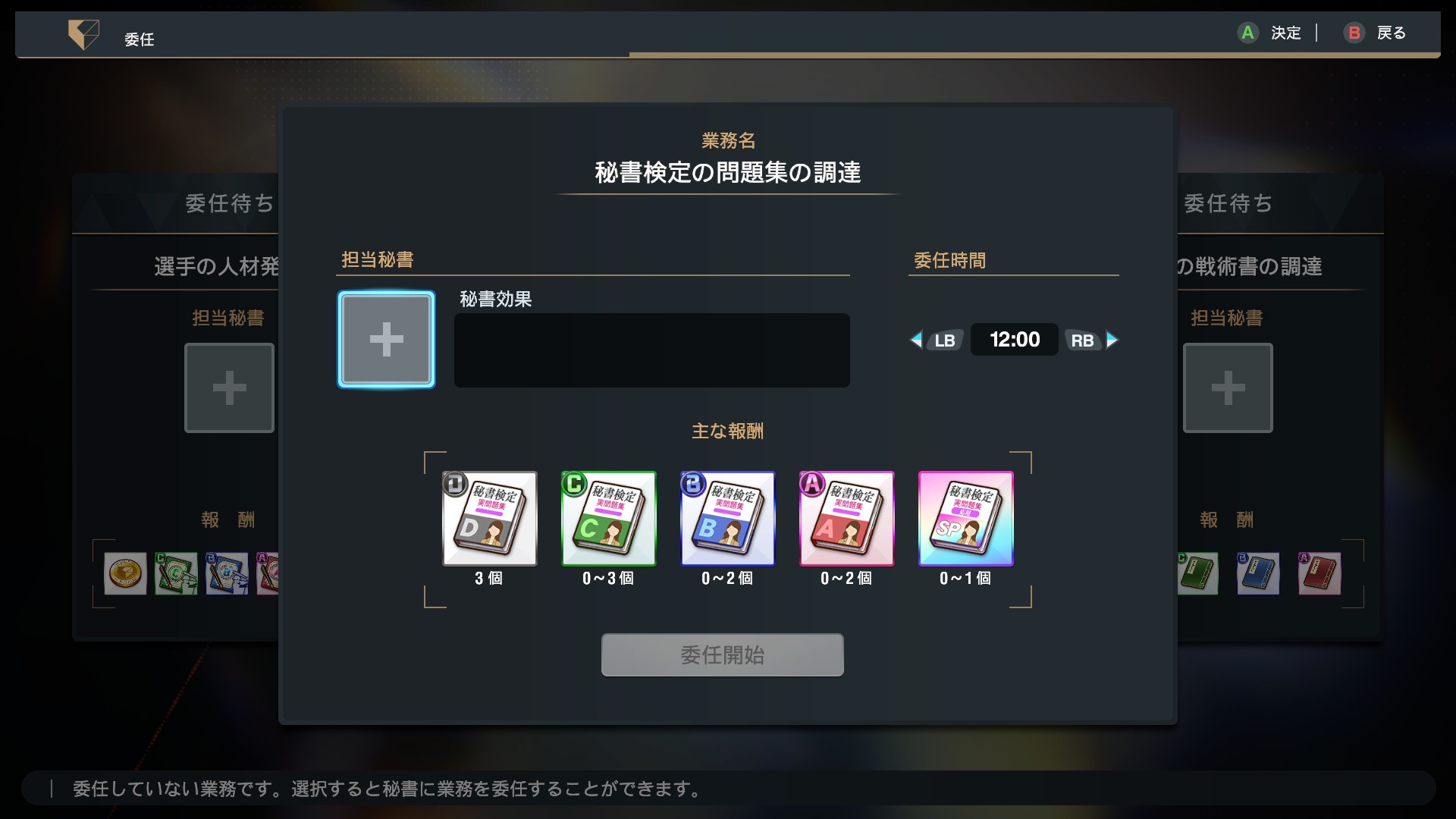Click the blue B tactics book in right panel
The height and width of the screenshot is (819, 1456).
(1258, 573)
